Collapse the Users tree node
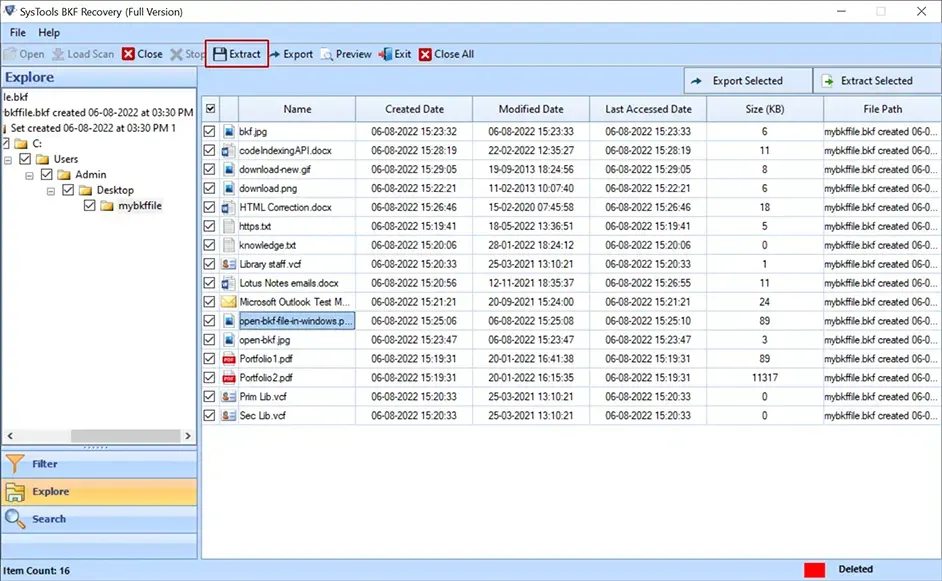Image resolution: width=942 pixels, height=581 pixels. pos(8,160)
